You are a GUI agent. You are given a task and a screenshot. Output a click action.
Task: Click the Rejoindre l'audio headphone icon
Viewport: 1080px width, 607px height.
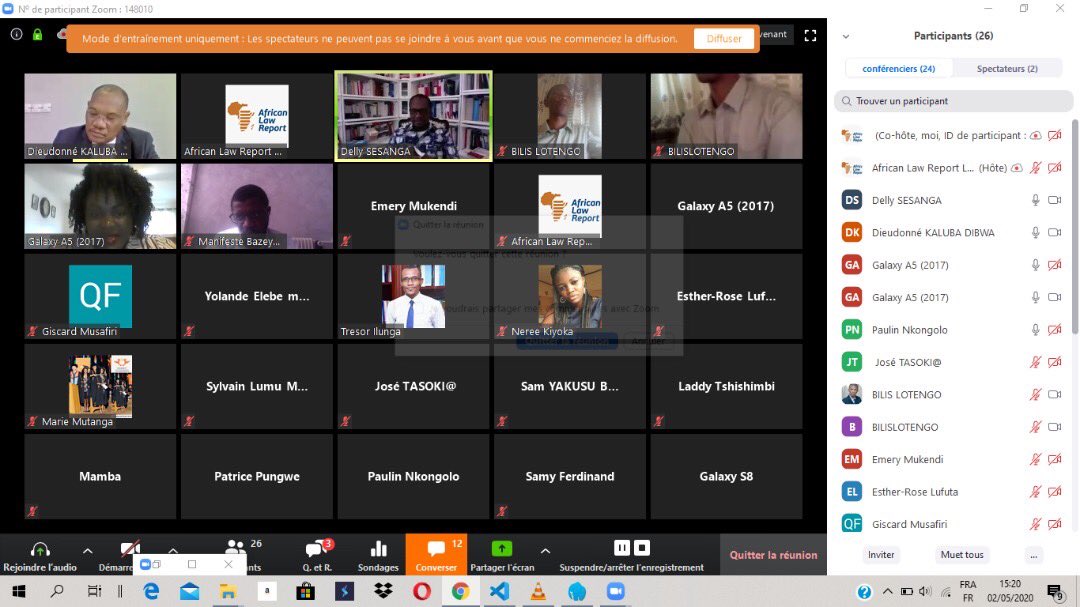tap(40, 549)
